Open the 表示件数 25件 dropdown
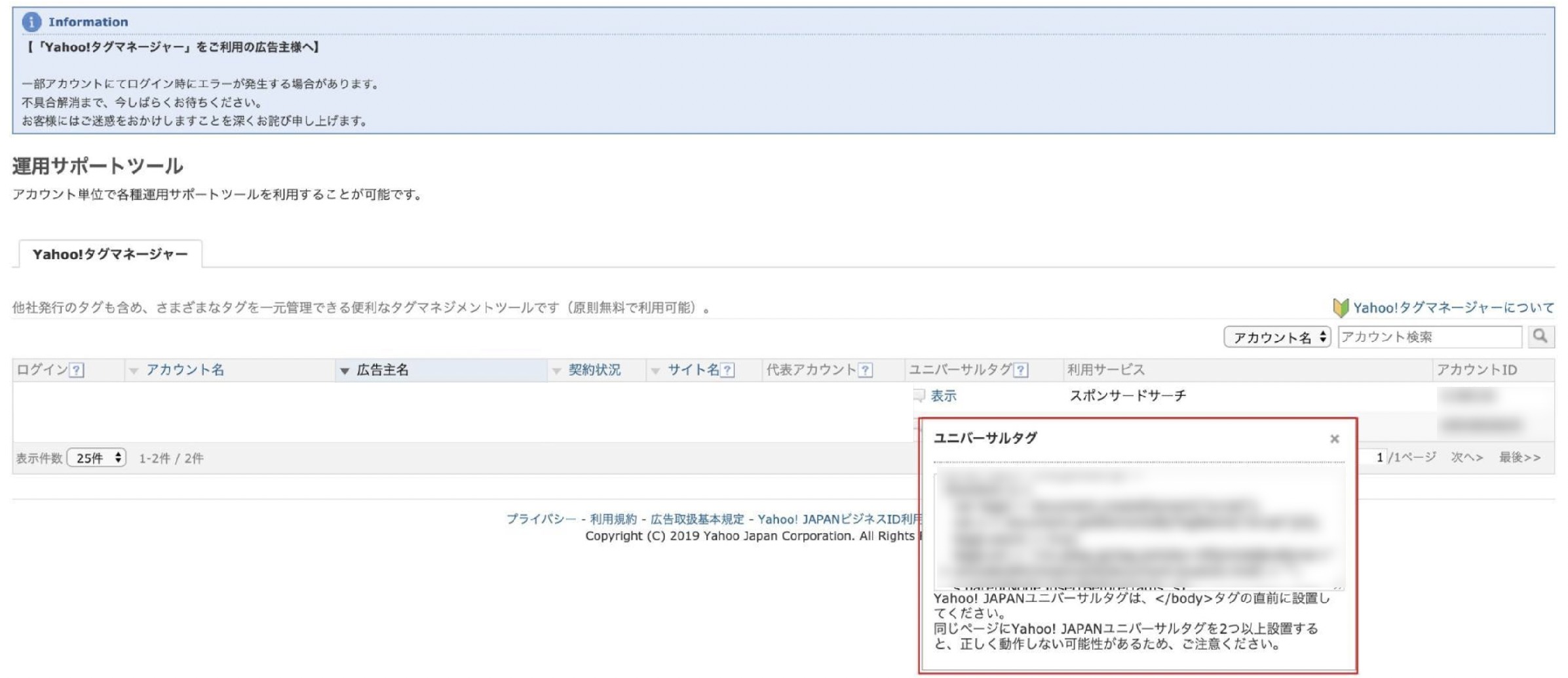 coord(97,458)
